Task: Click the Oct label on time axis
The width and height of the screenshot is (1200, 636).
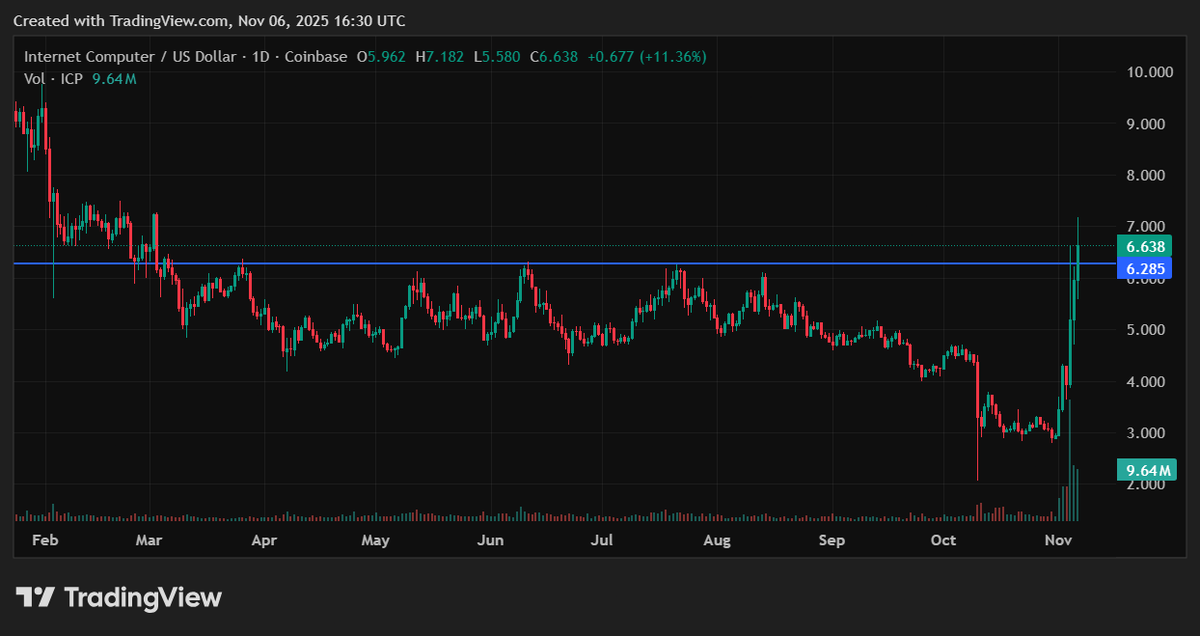Action: 943,541
